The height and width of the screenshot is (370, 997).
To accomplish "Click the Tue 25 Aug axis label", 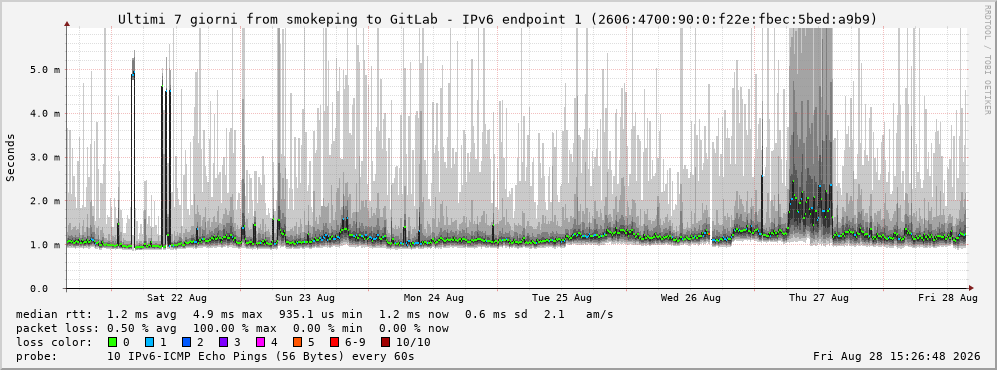I will (x=561, y=298).
